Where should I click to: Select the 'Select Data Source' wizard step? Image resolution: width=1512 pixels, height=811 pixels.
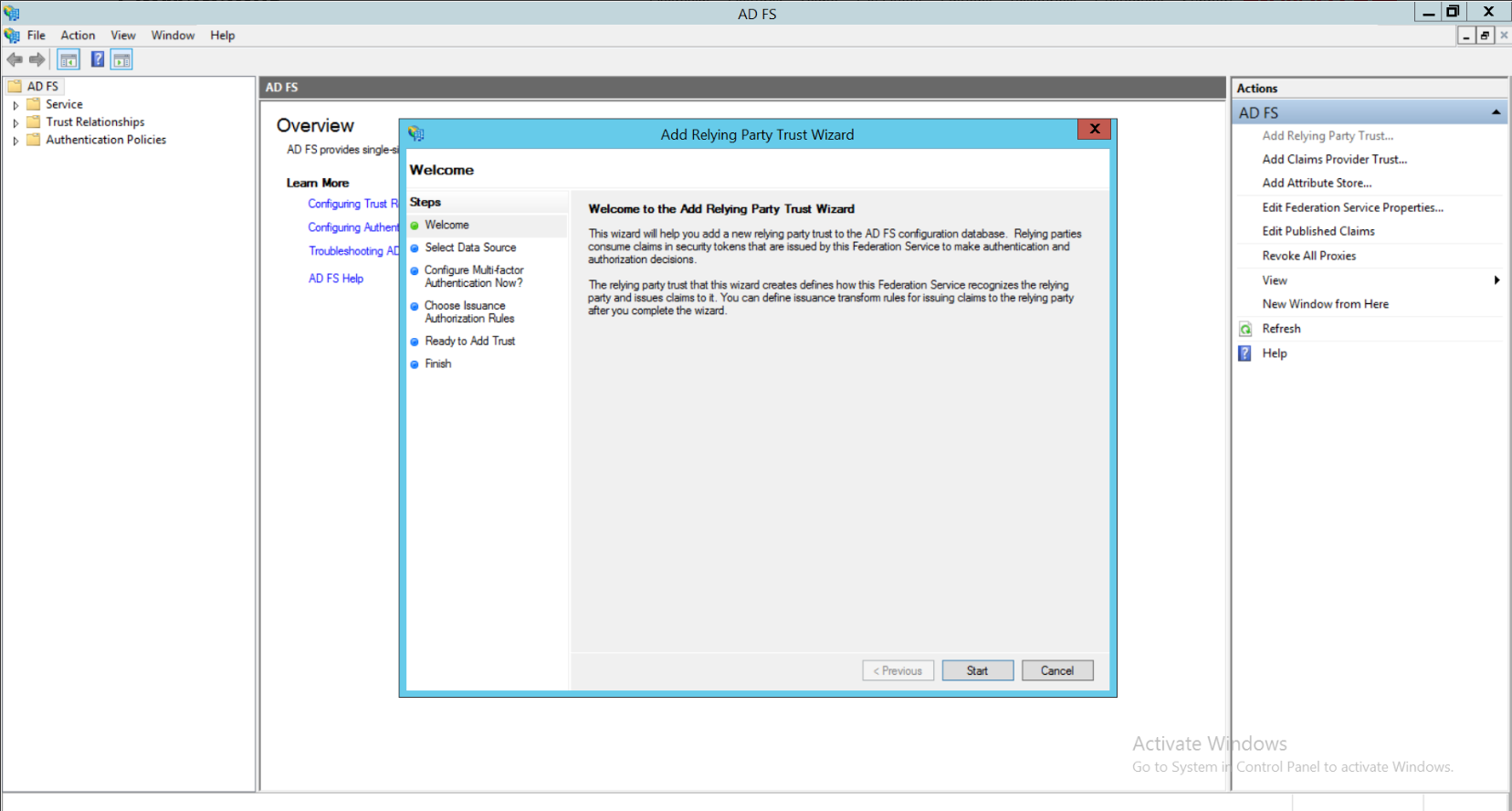[470, 248]
